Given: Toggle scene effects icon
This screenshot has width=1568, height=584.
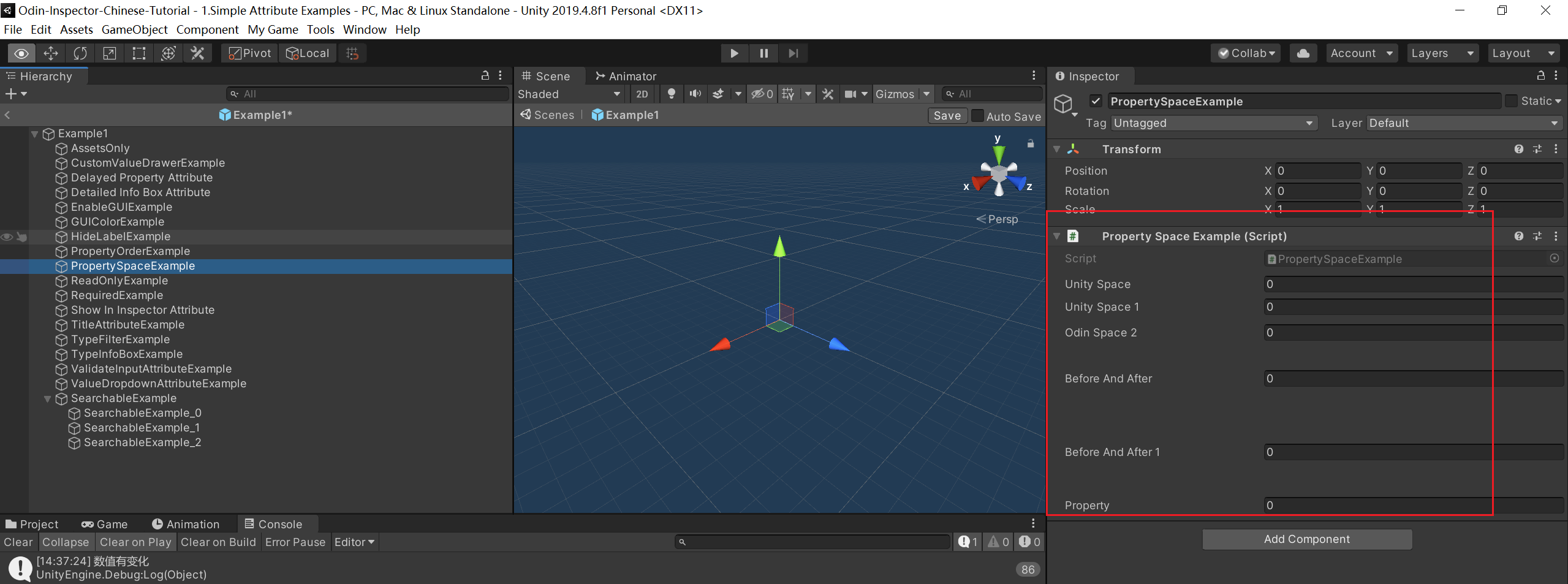Looking at the screenshot, I should tap(718, 94).
